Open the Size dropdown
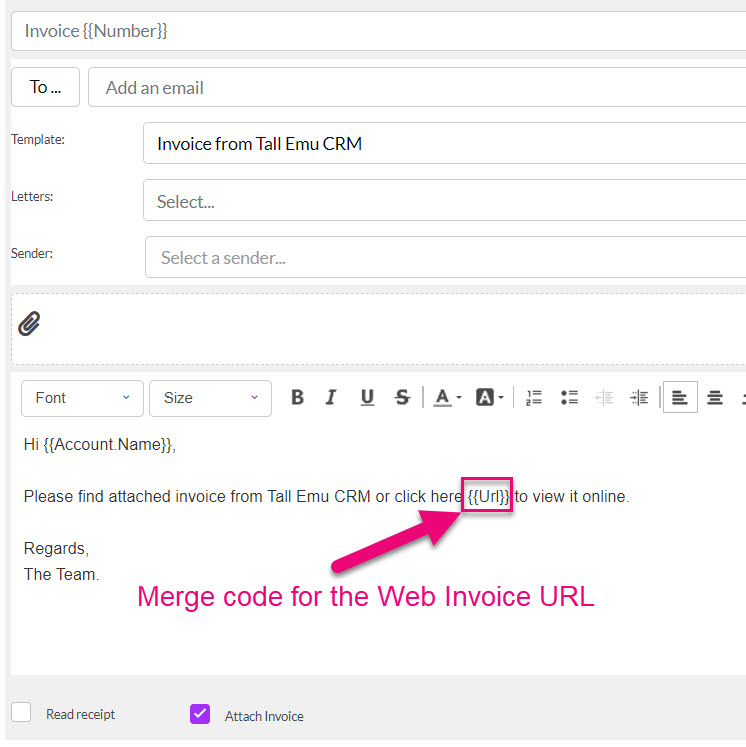This screenshot has height=747, width=746. pos(210,398)
